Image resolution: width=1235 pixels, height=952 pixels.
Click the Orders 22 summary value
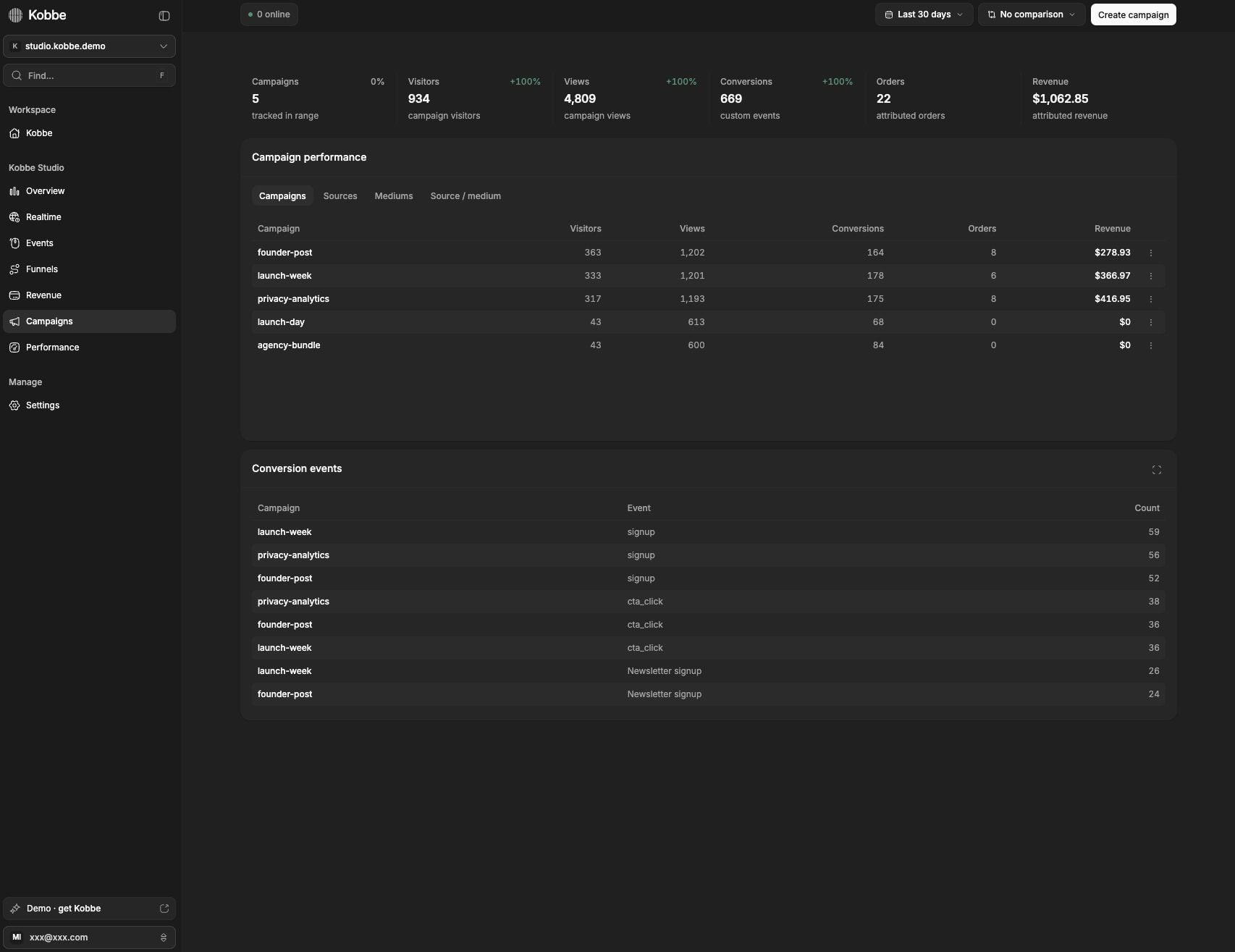pyautogui.click(x=883, y=98)
